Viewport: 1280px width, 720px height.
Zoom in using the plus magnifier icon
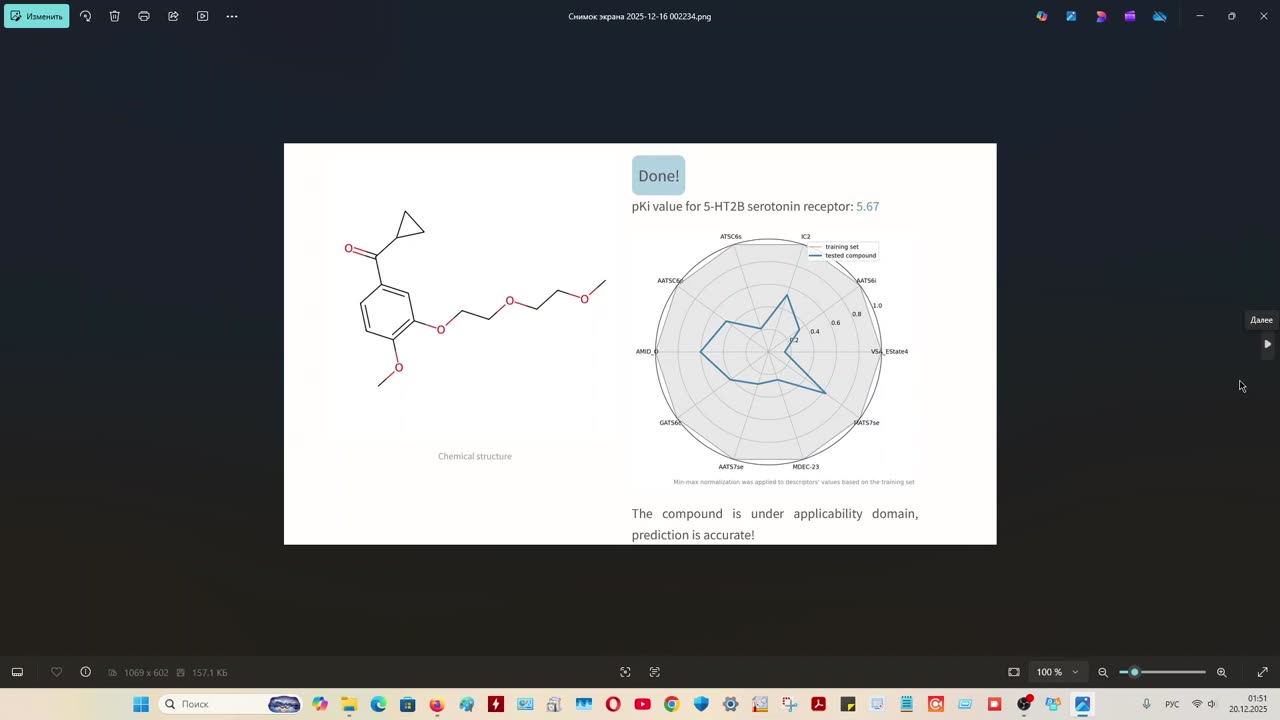(1221, 672)
